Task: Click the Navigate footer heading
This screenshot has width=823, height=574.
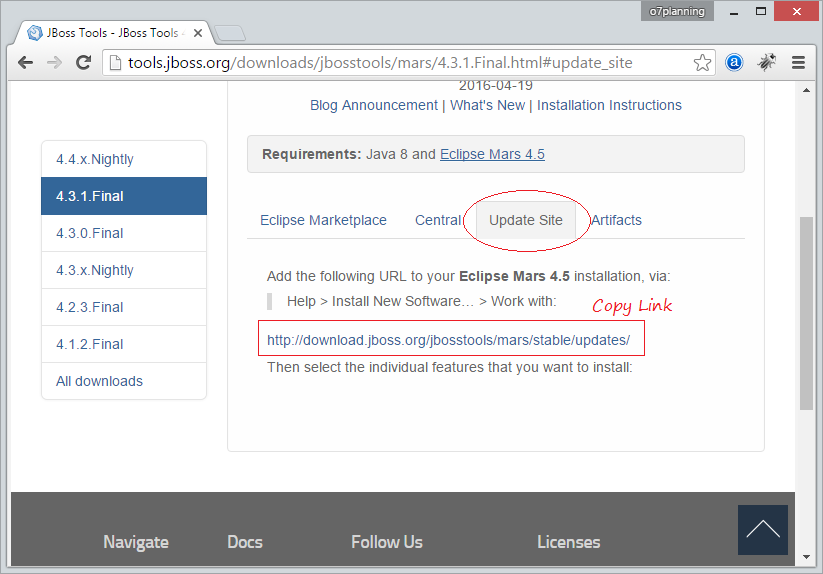Action: (136, 542)
